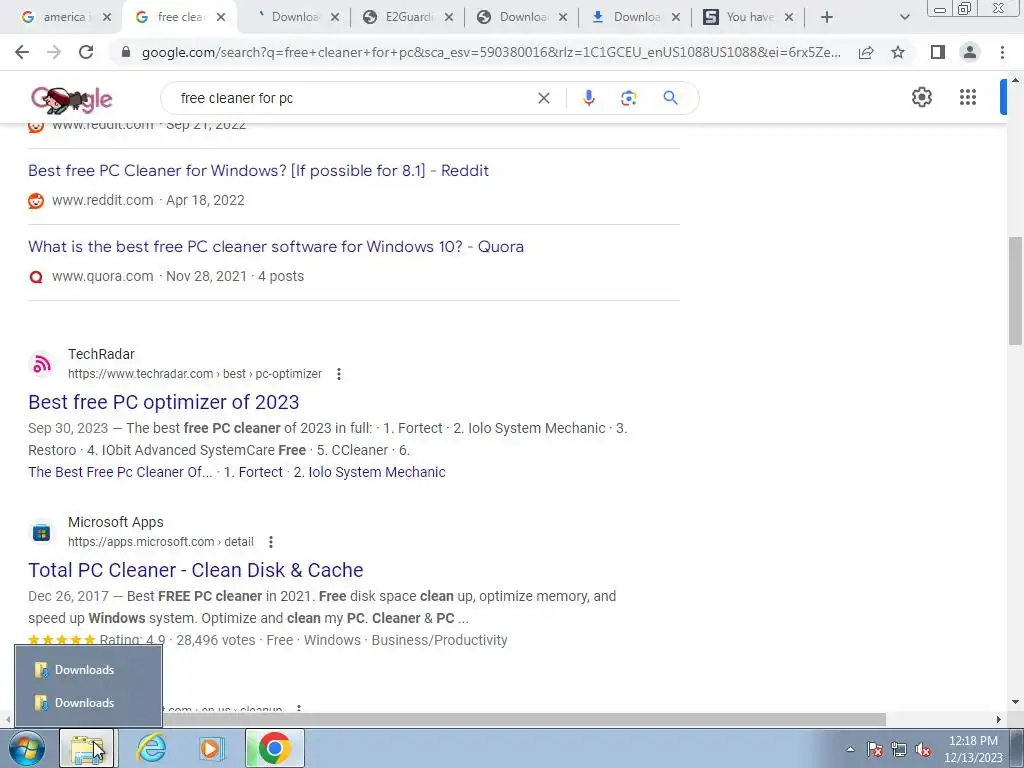
Task: Close the 'america' tab
Action: pos(106,17)
